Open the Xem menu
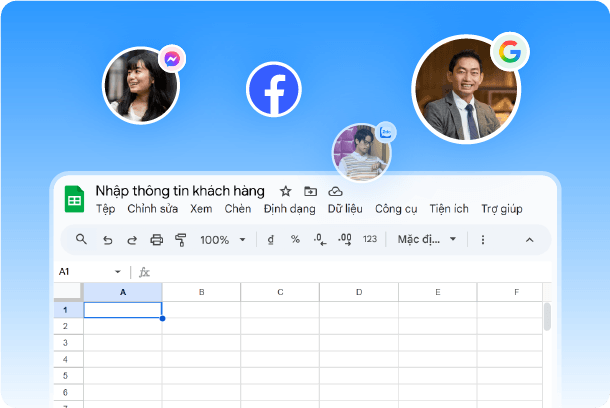The image size is (610, 408). click(x=201, y=209)
